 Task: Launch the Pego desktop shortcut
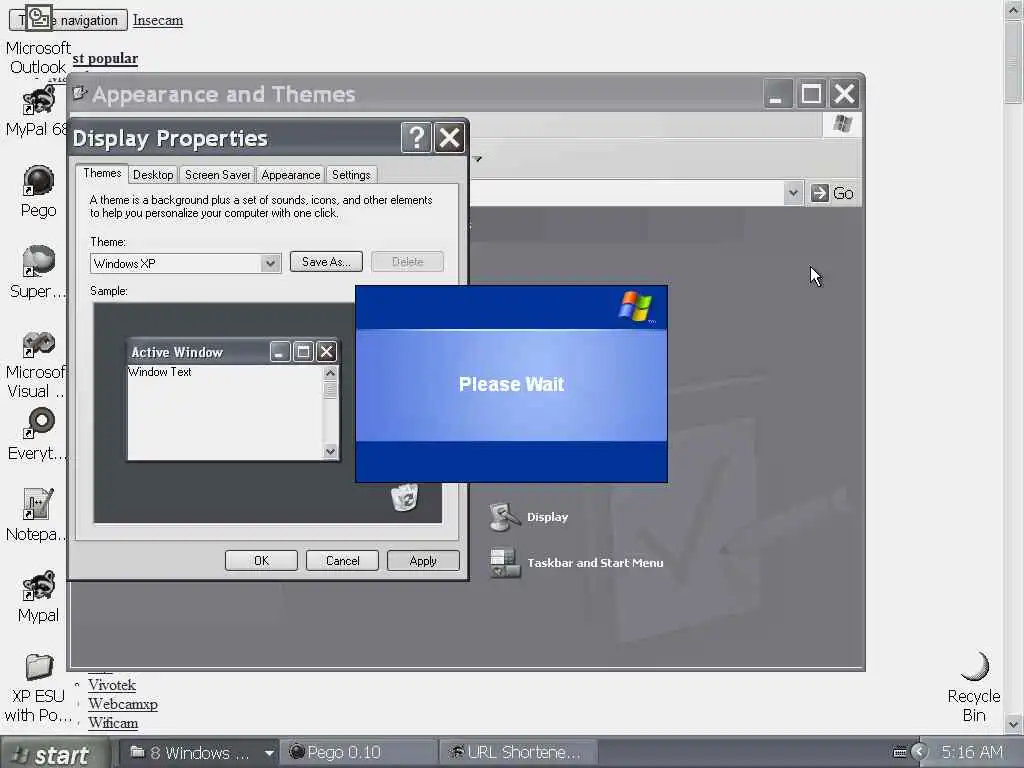coord(38,192)
